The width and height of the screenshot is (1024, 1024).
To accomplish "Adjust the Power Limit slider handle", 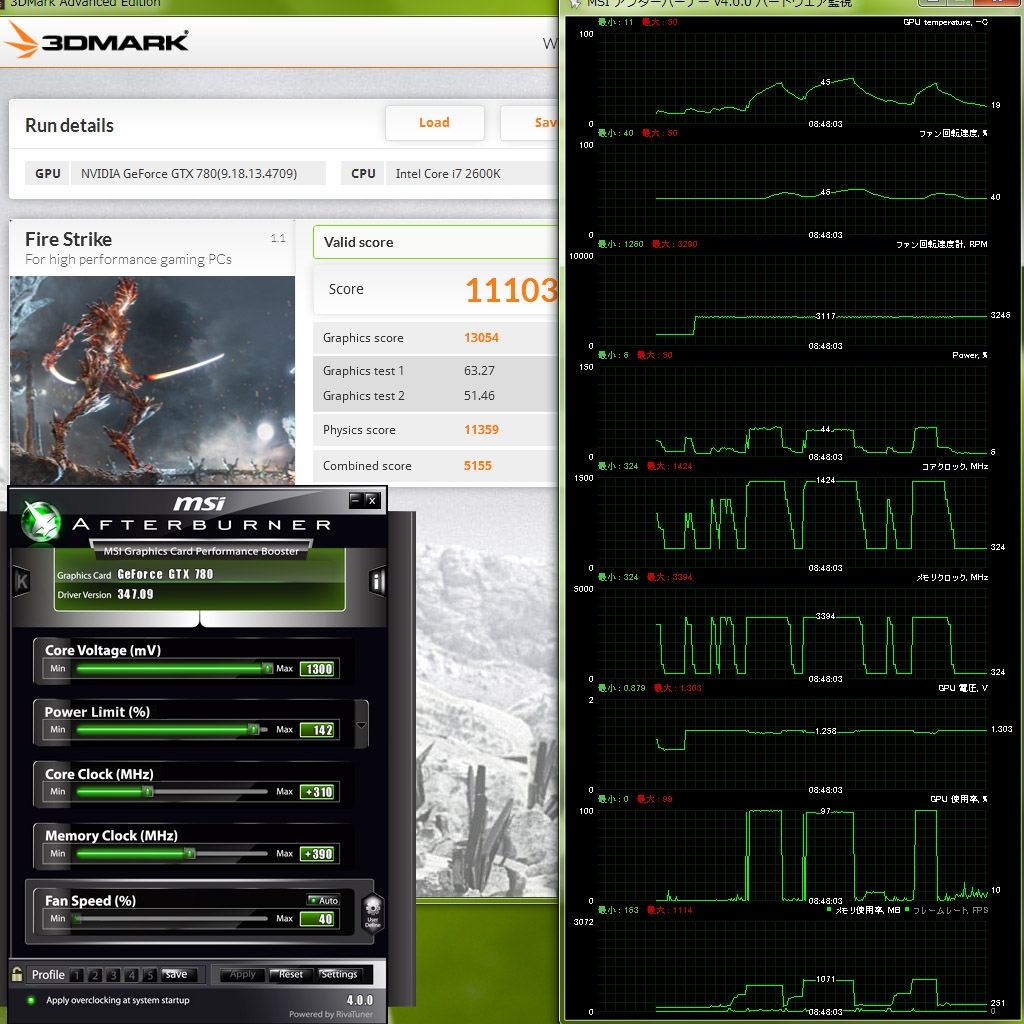I will click(x=253, y=729).
